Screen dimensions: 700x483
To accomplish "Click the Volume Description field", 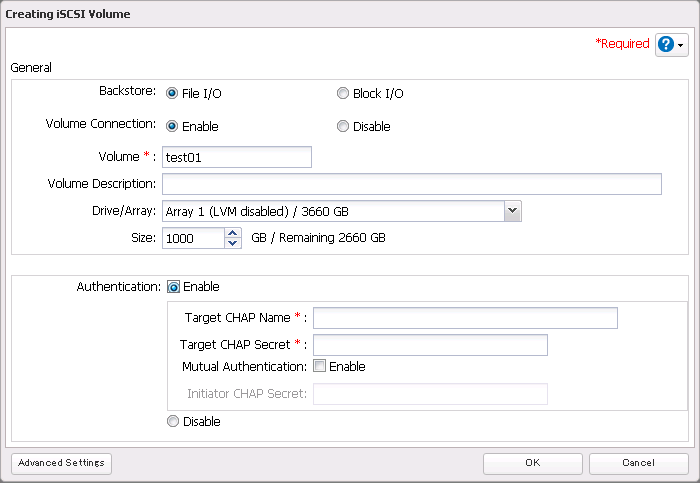I will pos(411,184).
